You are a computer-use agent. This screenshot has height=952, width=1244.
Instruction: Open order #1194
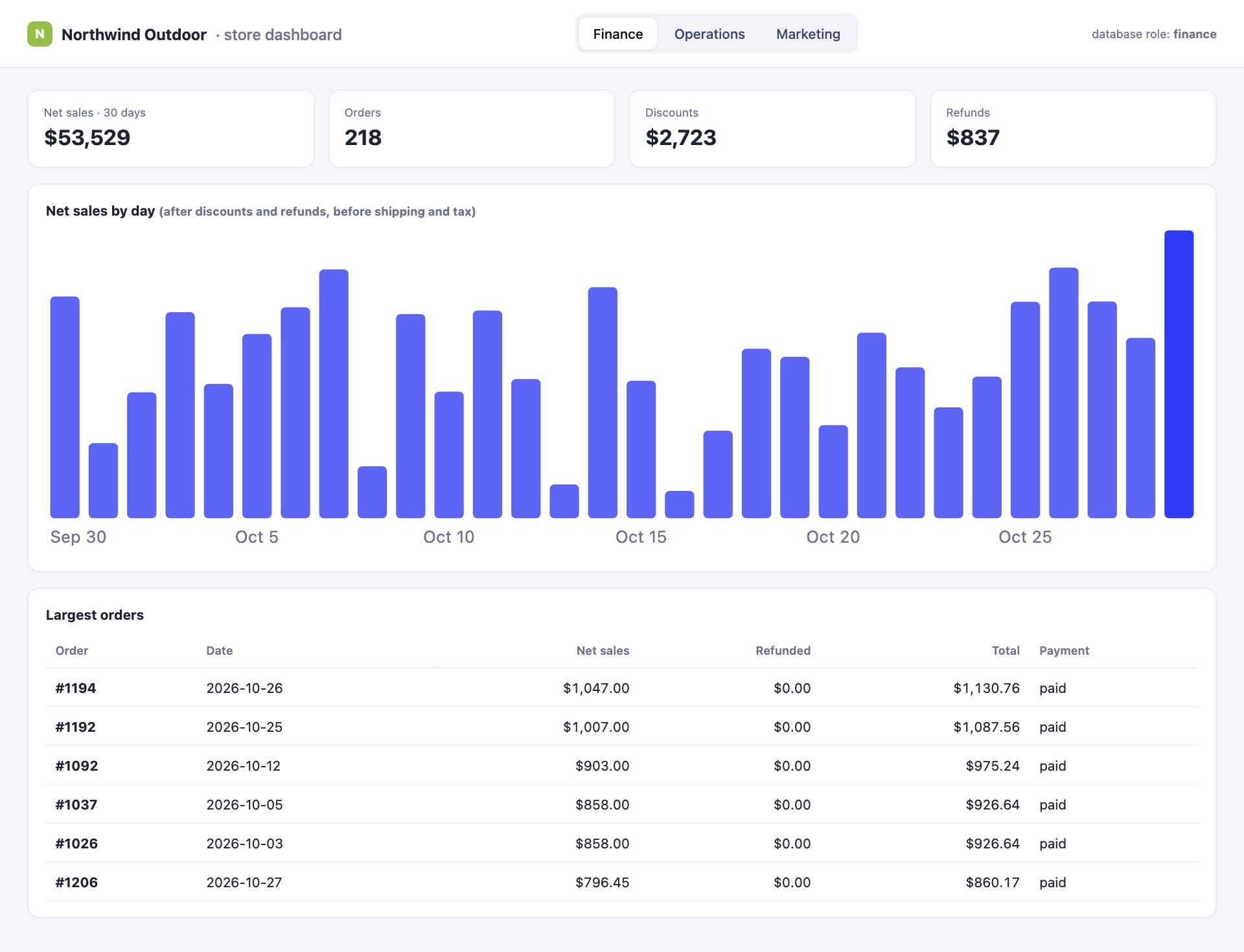(76, 688)
